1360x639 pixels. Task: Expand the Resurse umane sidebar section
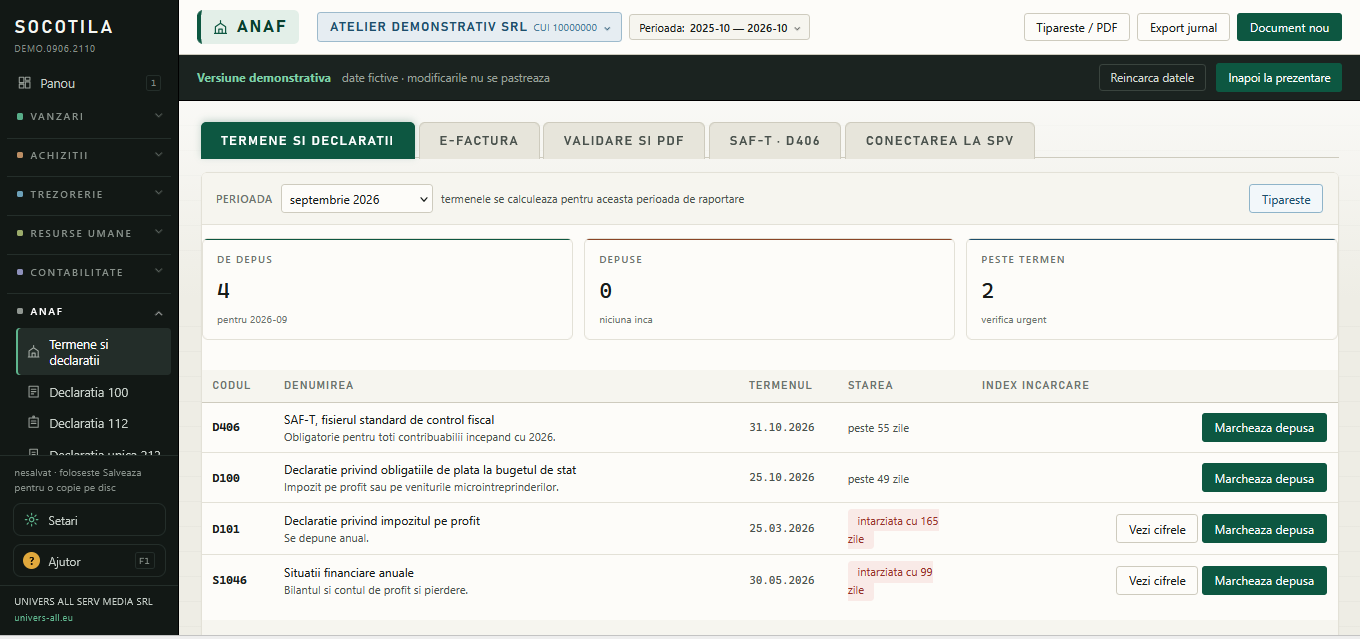pos(89,233)
